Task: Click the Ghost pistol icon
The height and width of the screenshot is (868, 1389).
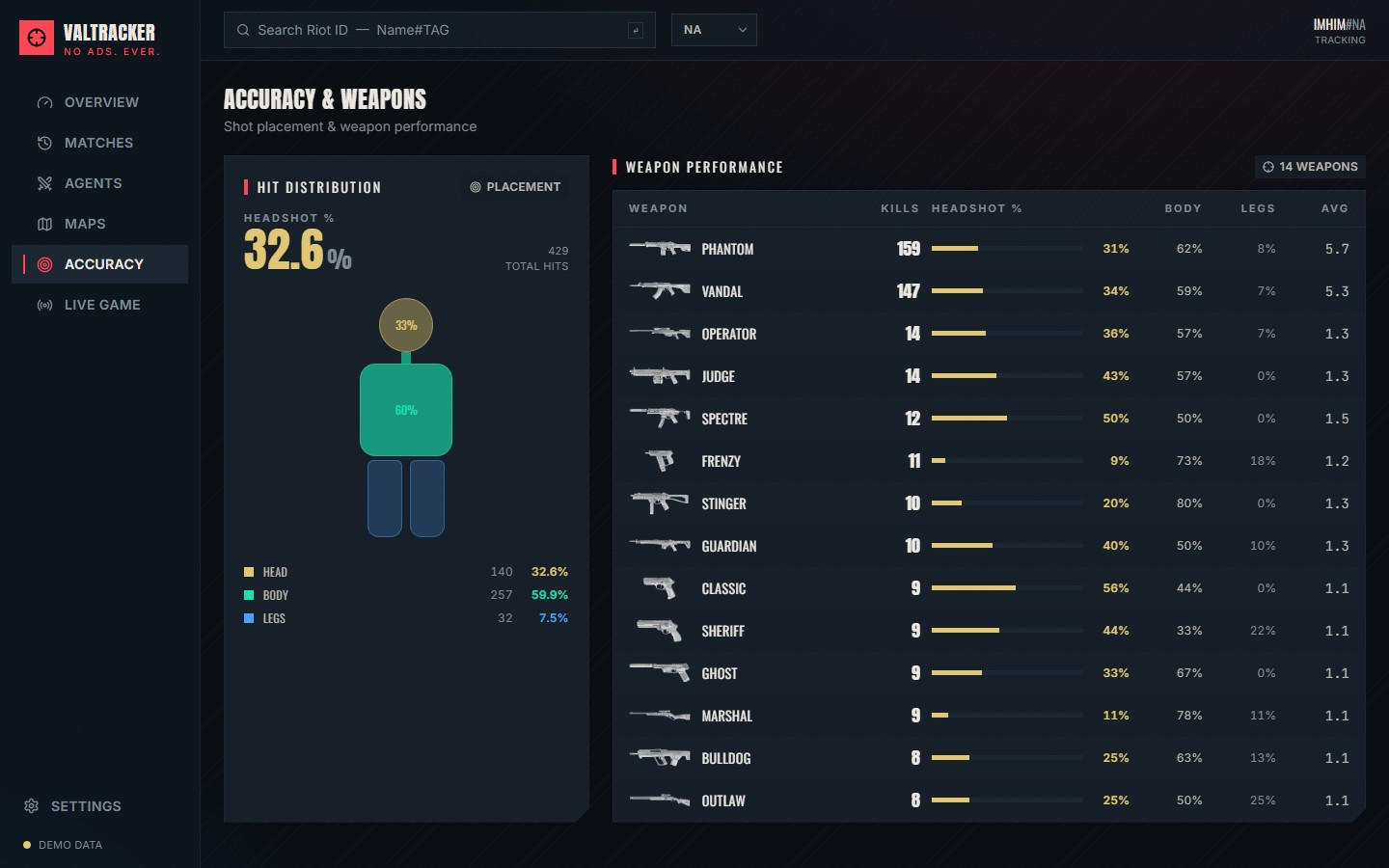Action: coord(660,672)
